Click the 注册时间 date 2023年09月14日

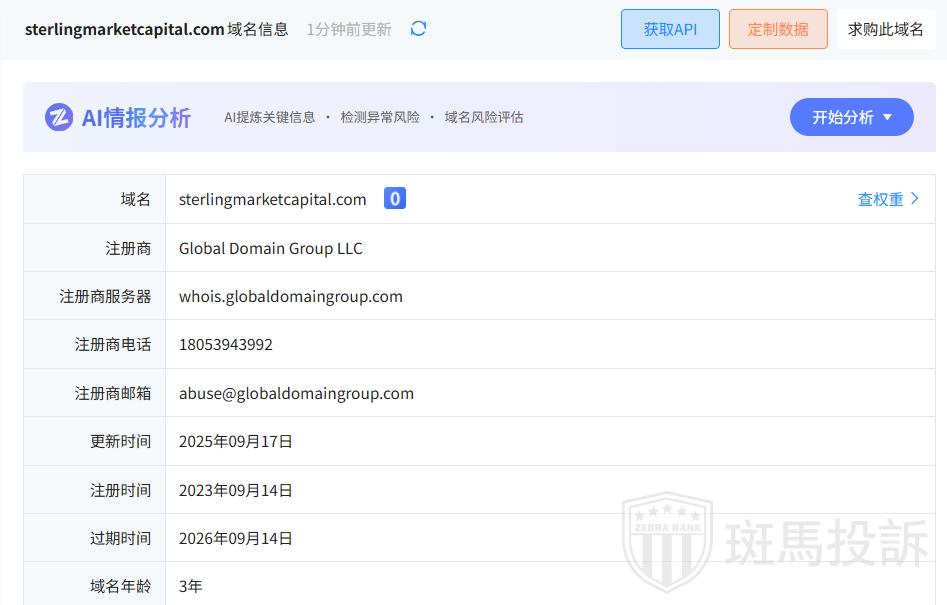(x=235, y=490)
